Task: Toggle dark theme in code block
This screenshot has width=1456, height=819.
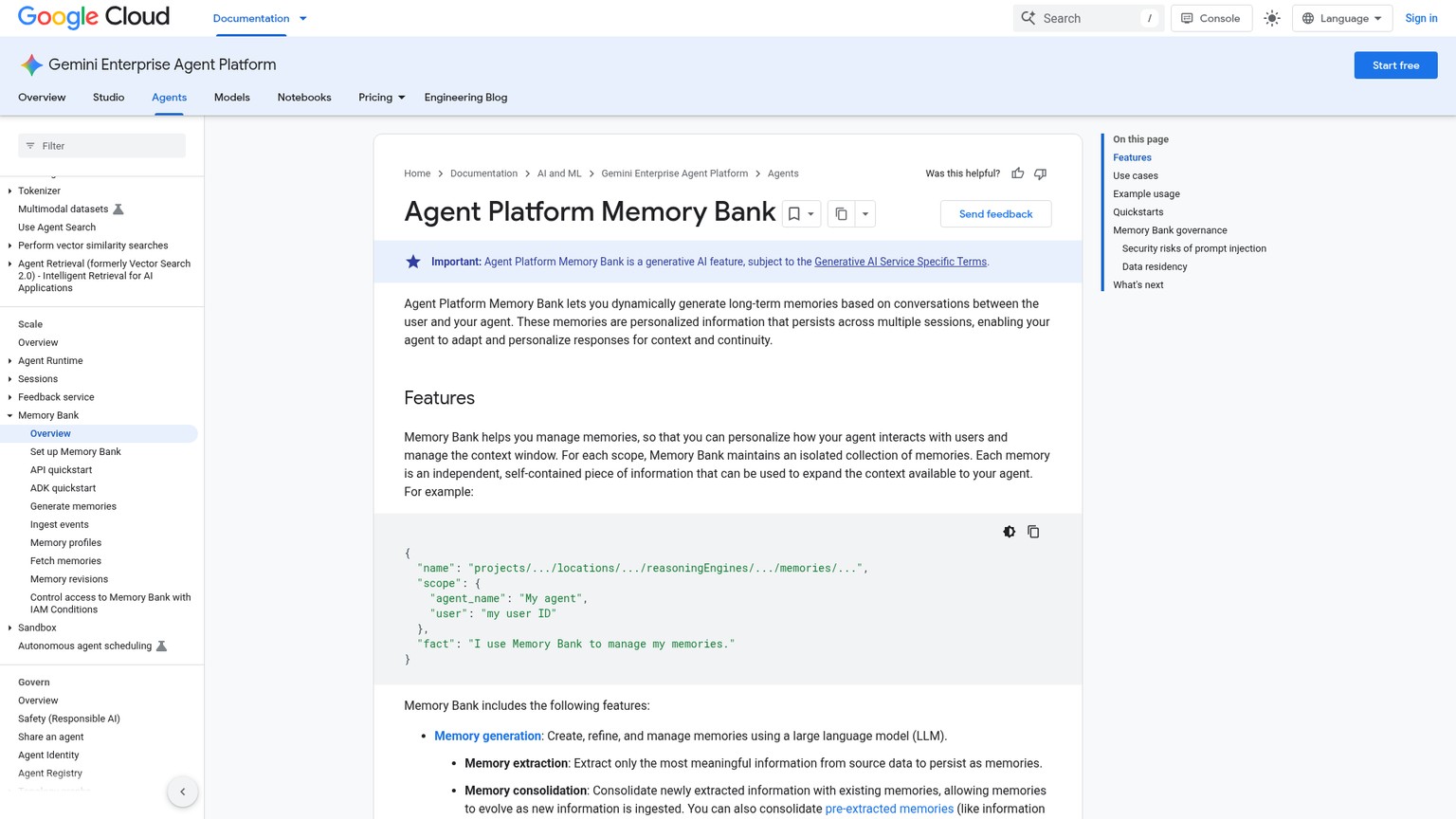Action: (x=1010, y=532)
